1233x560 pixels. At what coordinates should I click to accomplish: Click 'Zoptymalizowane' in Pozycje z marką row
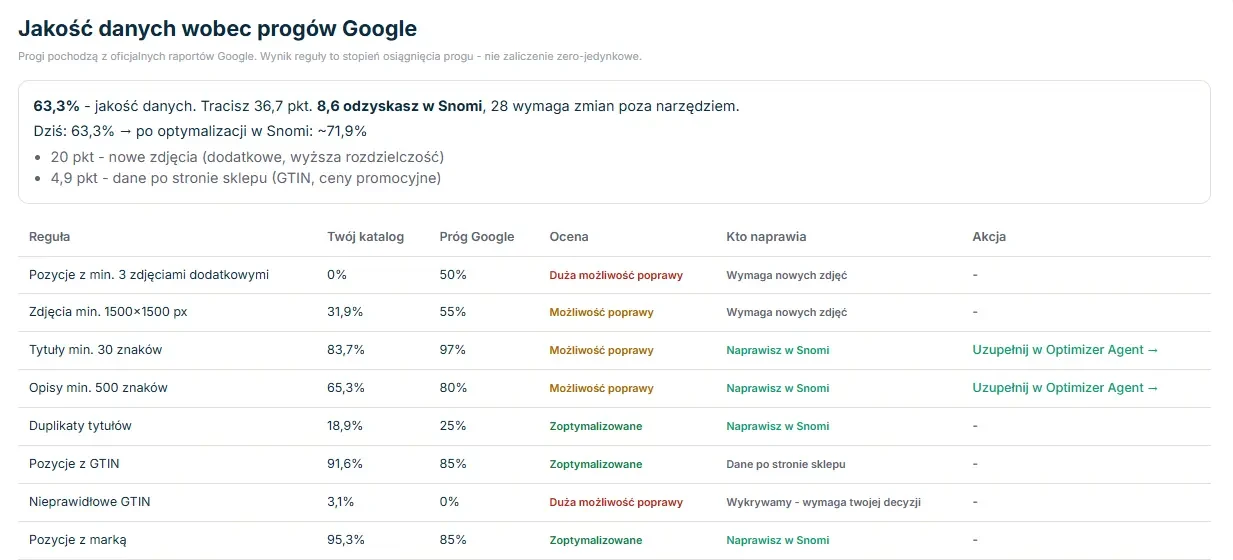[596, 540]
